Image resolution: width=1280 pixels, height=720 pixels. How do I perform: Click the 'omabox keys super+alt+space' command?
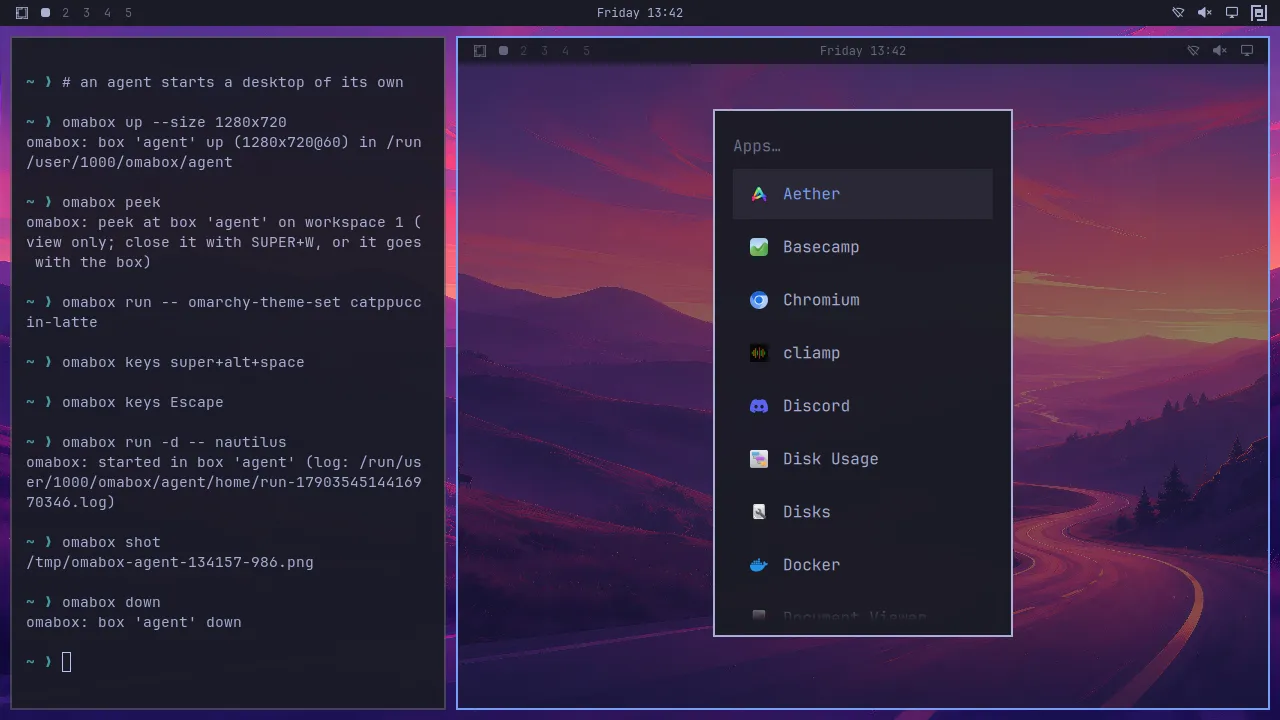(183, 362)
